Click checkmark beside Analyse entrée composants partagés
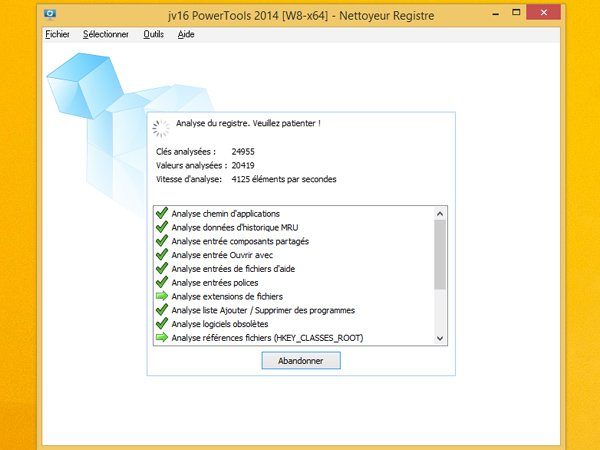 (162, 241)
